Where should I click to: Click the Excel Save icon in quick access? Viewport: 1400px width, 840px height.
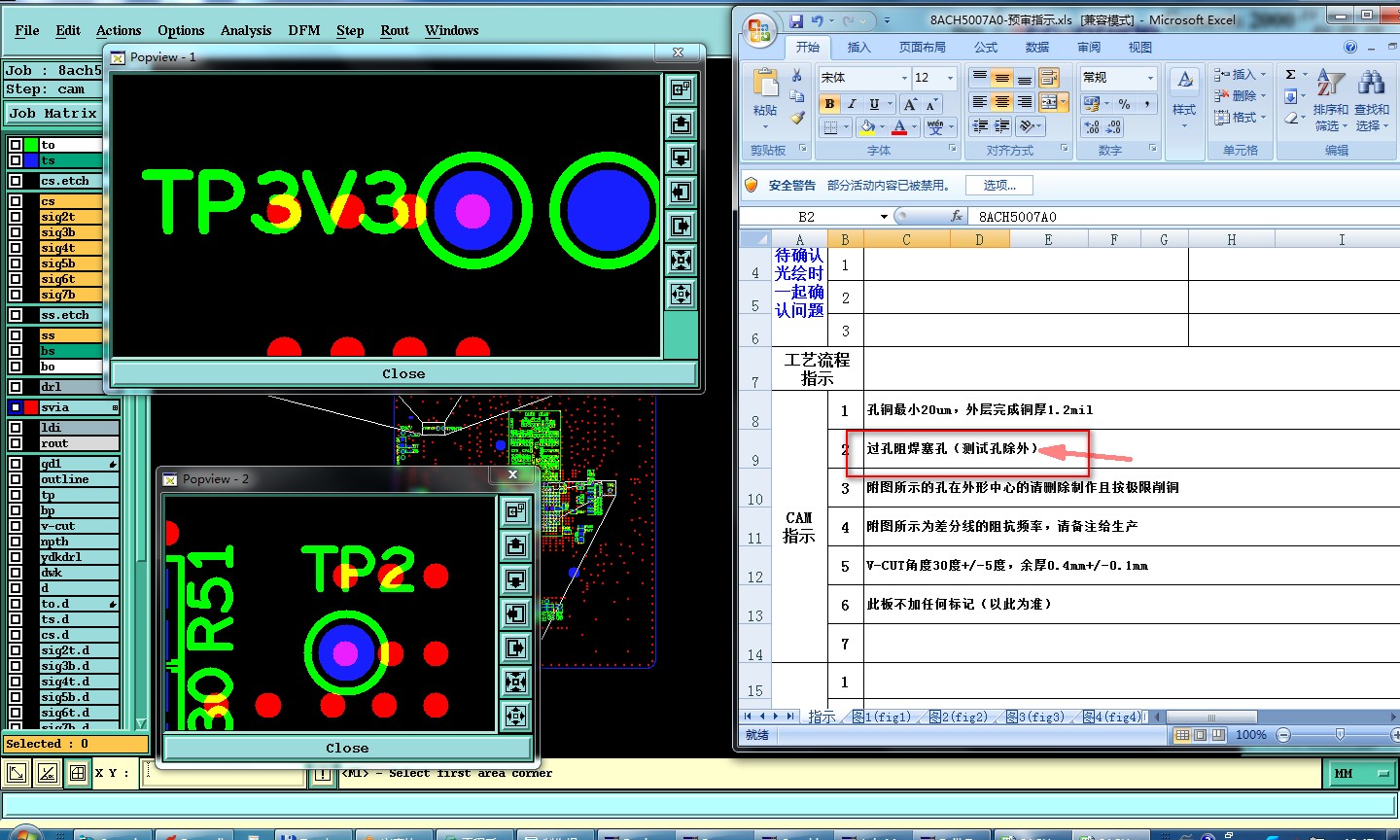coord(796,20)
